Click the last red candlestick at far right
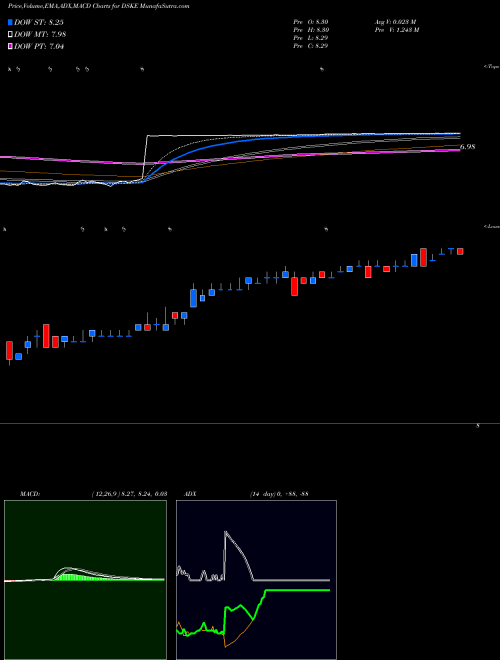 pos(460,251)
